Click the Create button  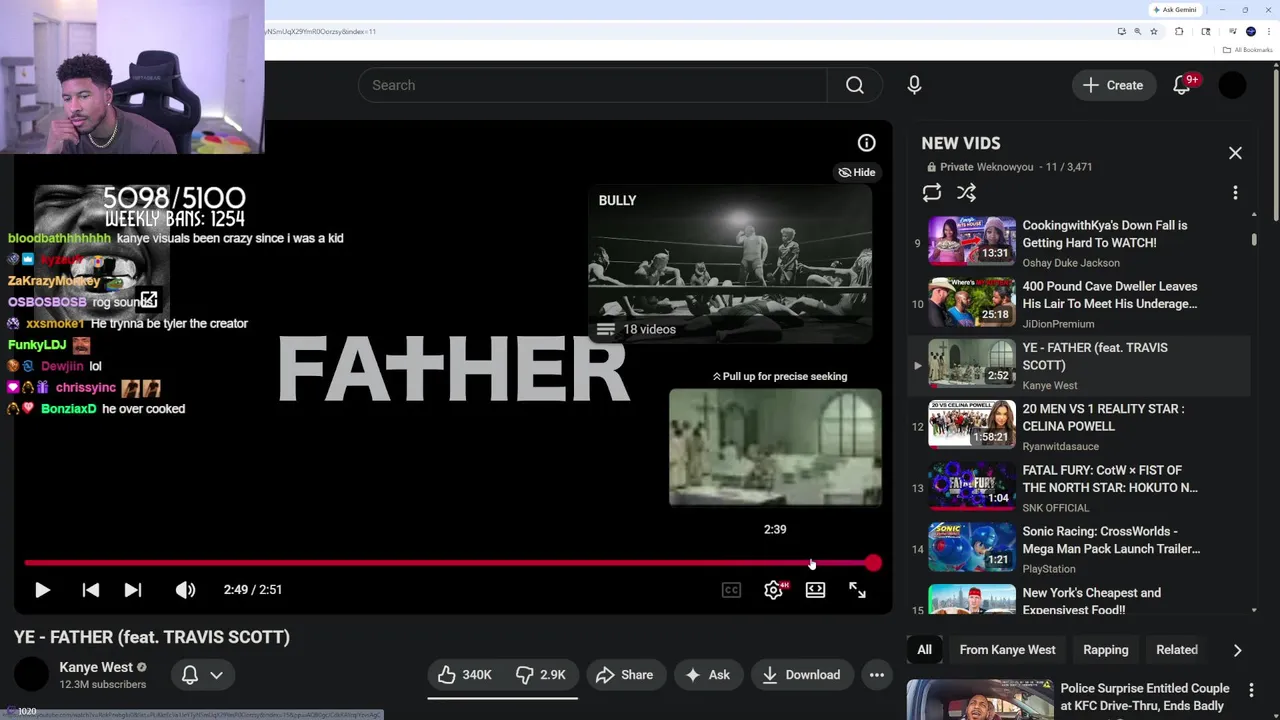coord(1113,85)
